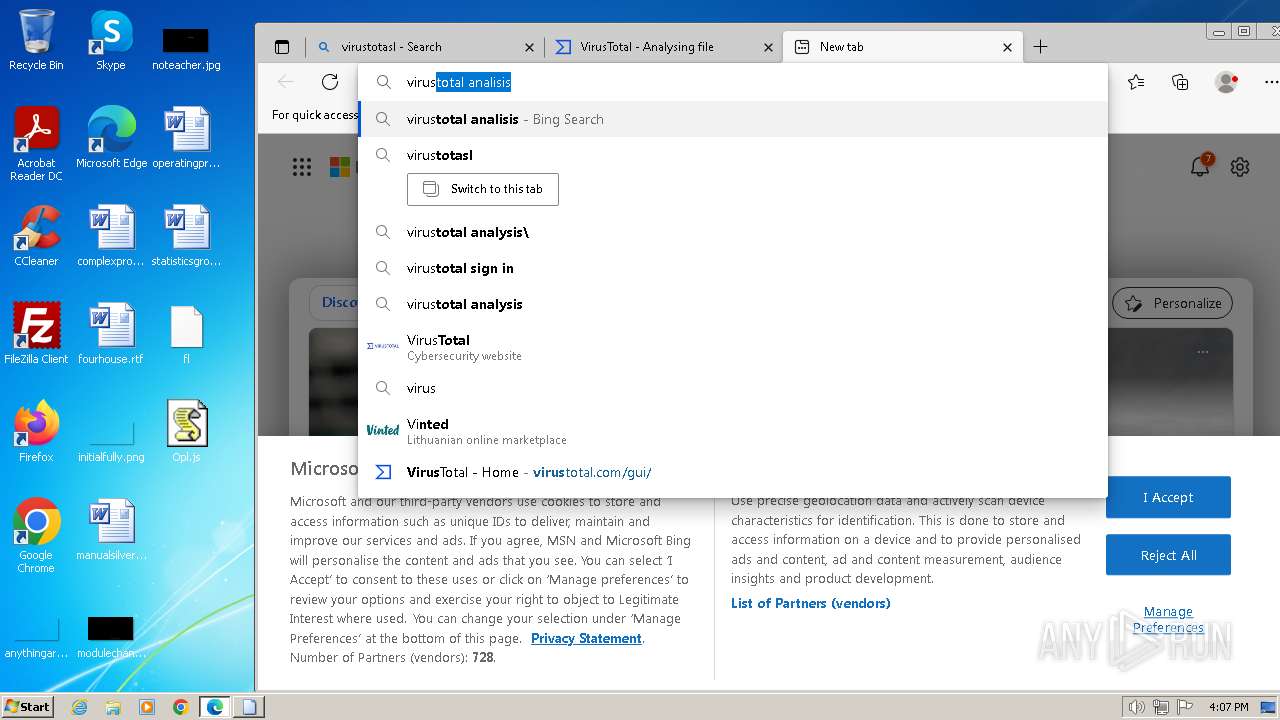Open Edge tab actions menu icon
This screenshot has height=720, width=1280.
pyautogui.click(x=282, y=47)
